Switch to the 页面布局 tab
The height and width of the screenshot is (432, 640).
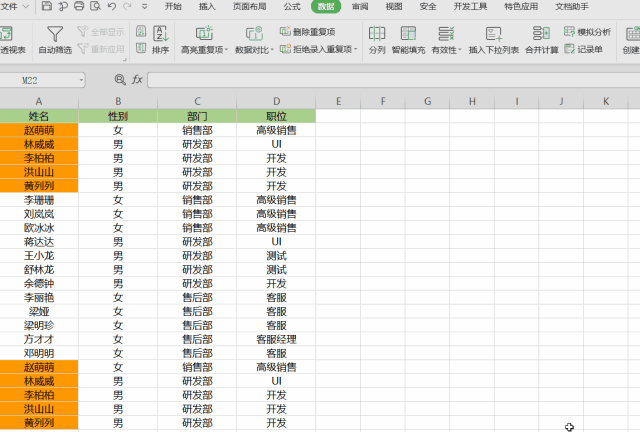249,7
